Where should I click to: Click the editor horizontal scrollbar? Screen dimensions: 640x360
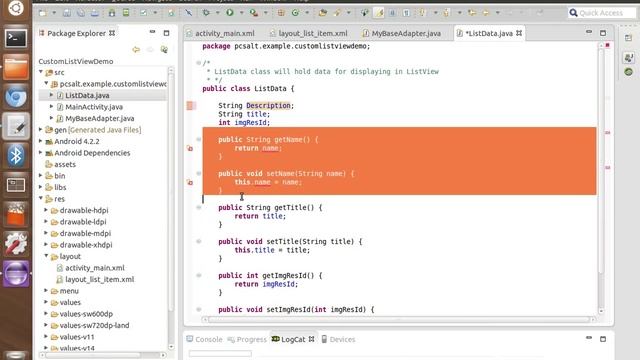click(398, 320)
